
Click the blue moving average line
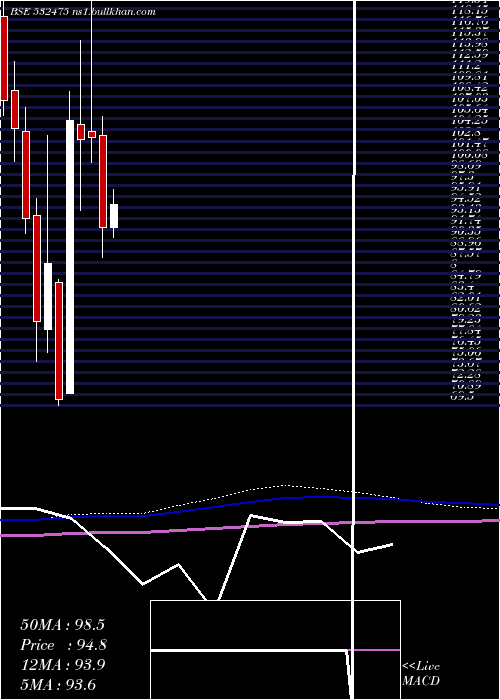pos(250,508)
